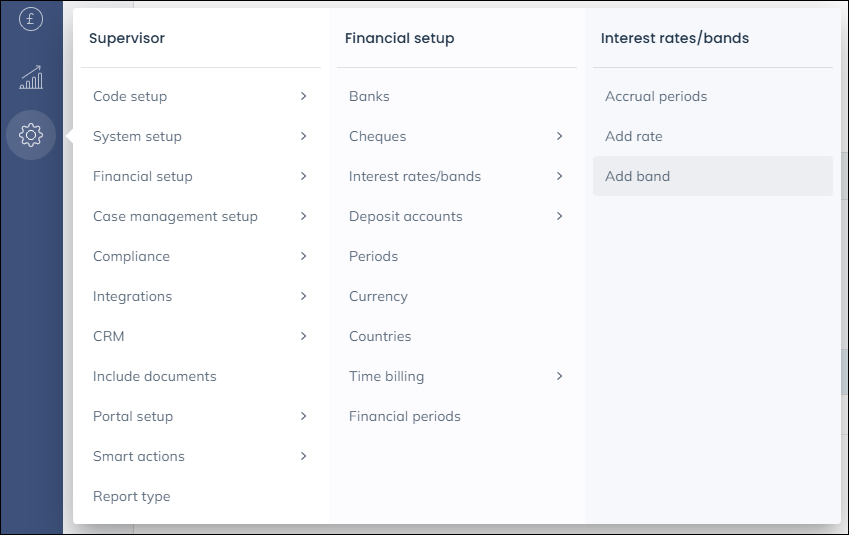Screen dimensions: 849x535
Task: Expand Code setup submenu arrow
Action: 303,96
